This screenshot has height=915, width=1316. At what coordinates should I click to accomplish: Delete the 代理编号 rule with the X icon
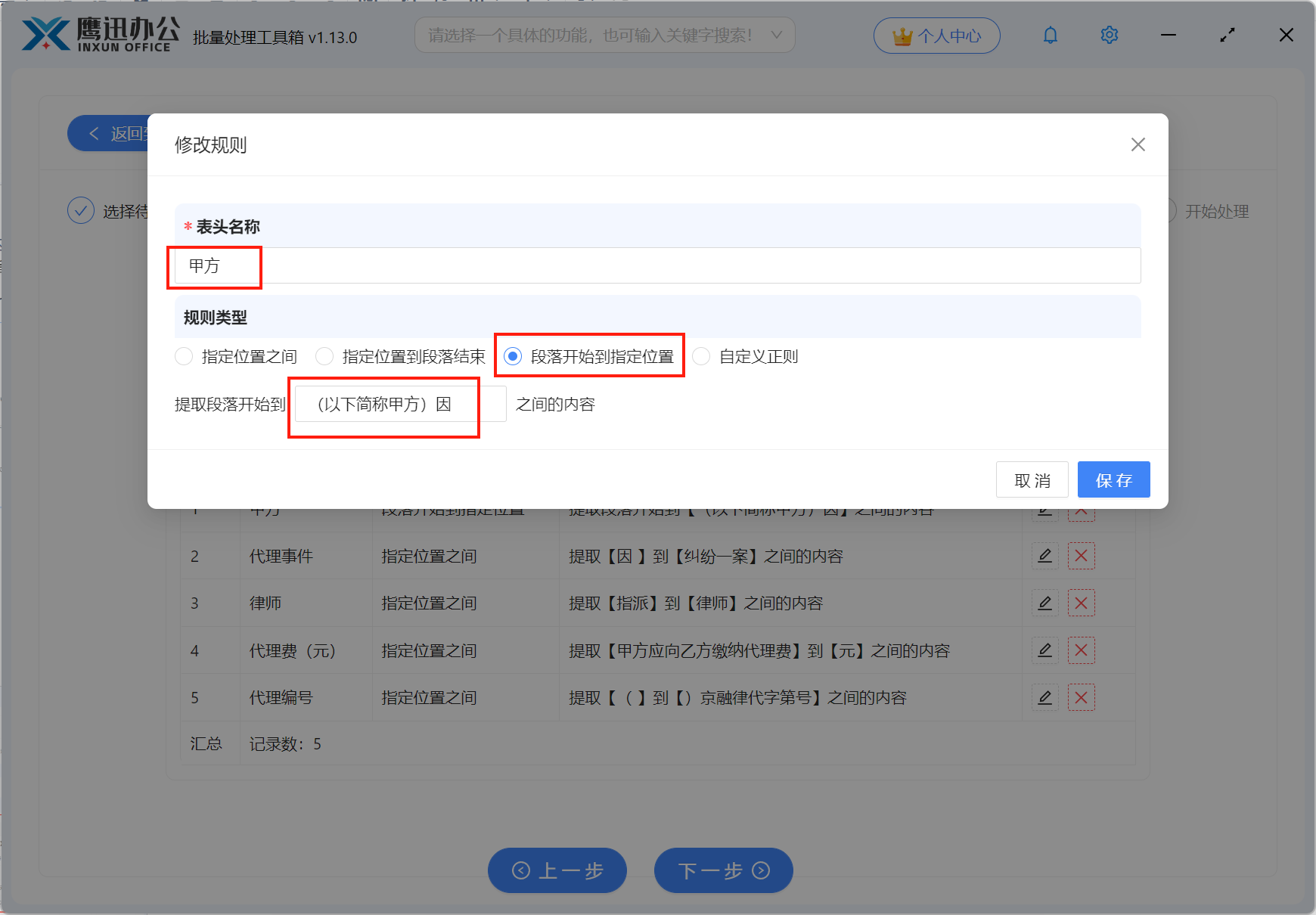tap(1082, 697)
